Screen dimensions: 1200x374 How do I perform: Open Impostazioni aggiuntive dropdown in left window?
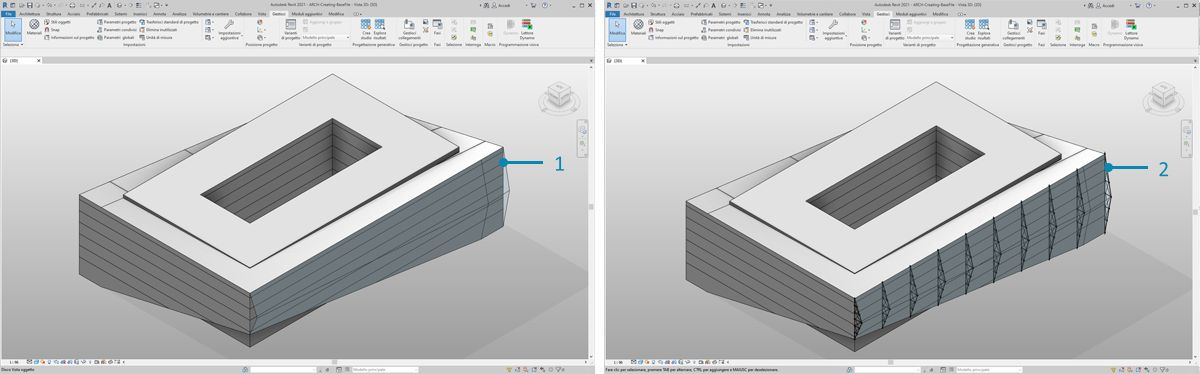[230, 30]
